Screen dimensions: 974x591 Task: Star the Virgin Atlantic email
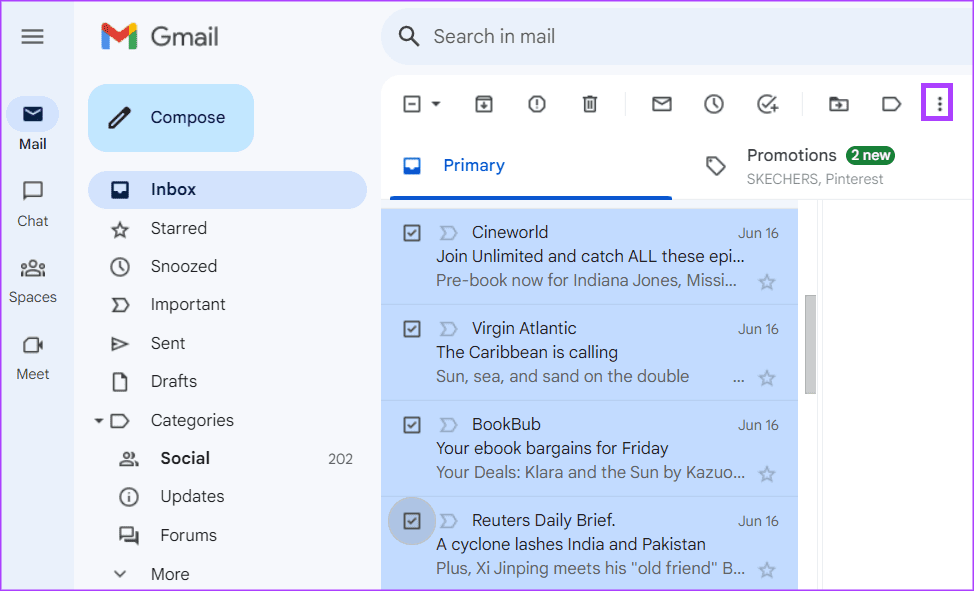(767, 378)
